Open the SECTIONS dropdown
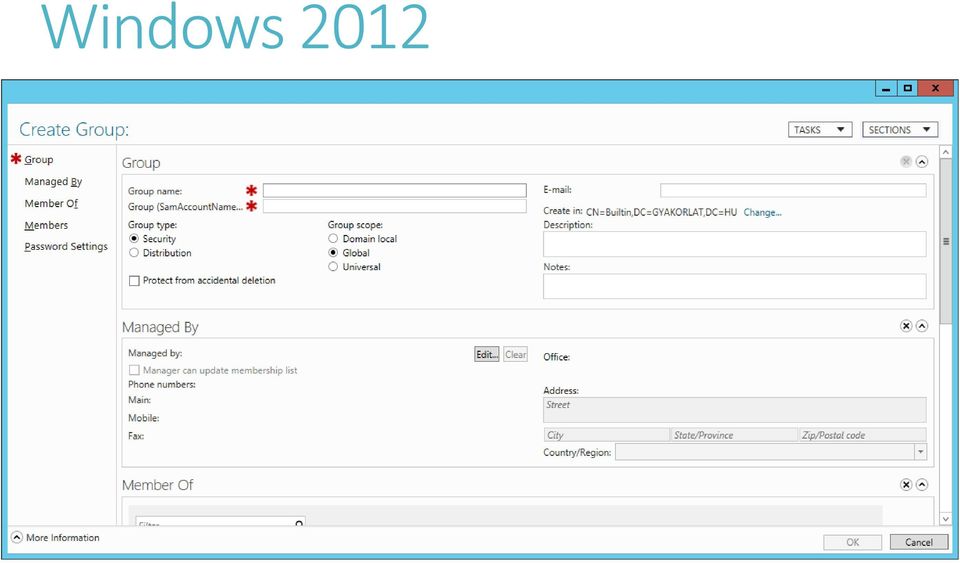The image size is (960, 563). (x=900, y=130)
